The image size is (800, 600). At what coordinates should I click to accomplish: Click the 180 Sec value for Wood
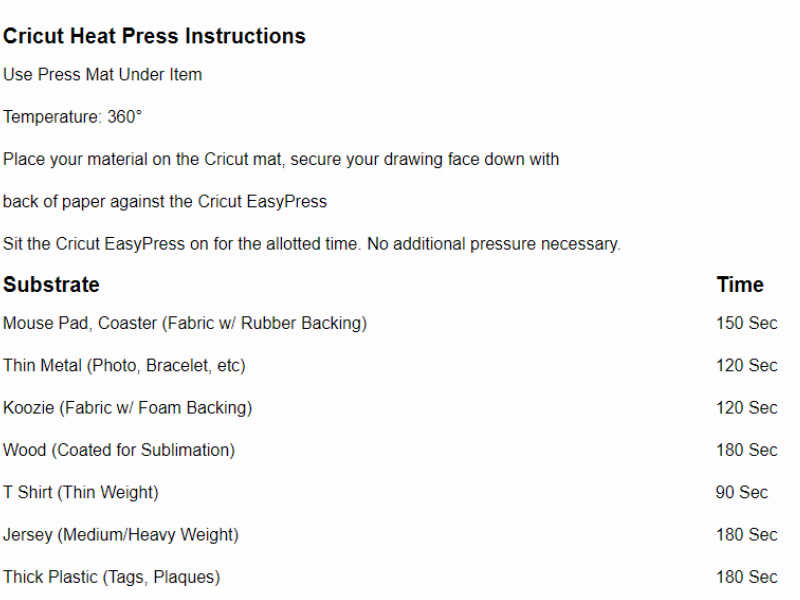[746, 450]
